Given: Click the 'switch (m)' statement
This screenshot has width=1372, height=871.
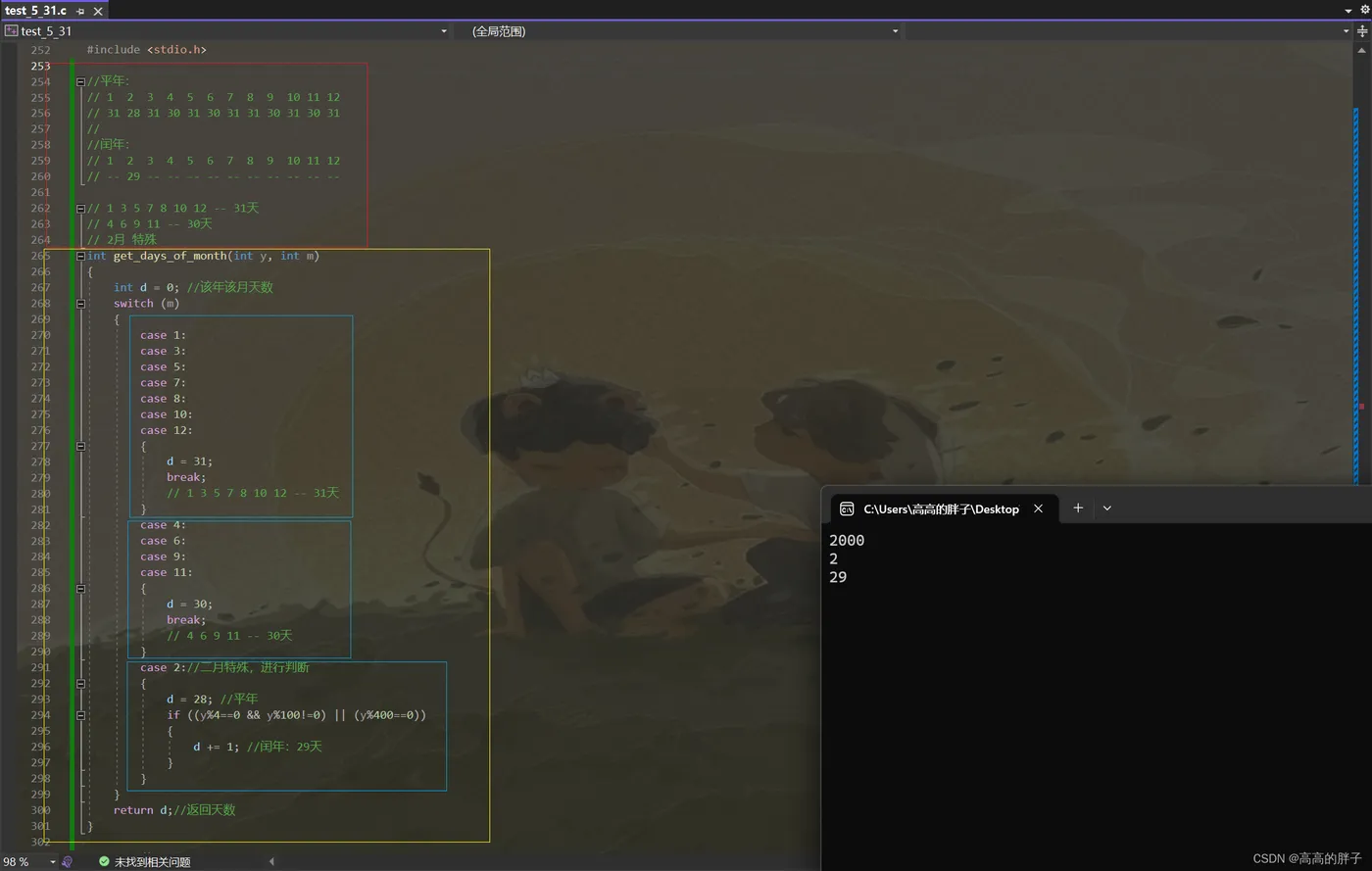Looking at the screenshot, I should pyautogui.click(x=146, y=303).
